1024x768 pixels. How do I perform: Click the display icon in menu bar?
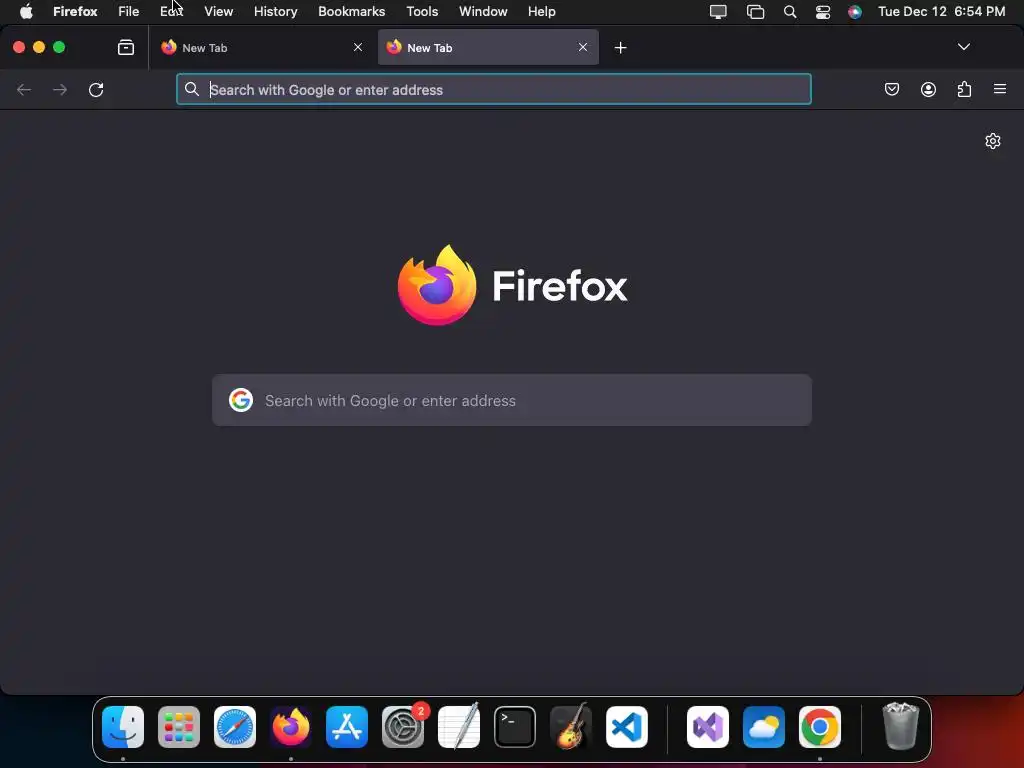[x=718, y=12]
